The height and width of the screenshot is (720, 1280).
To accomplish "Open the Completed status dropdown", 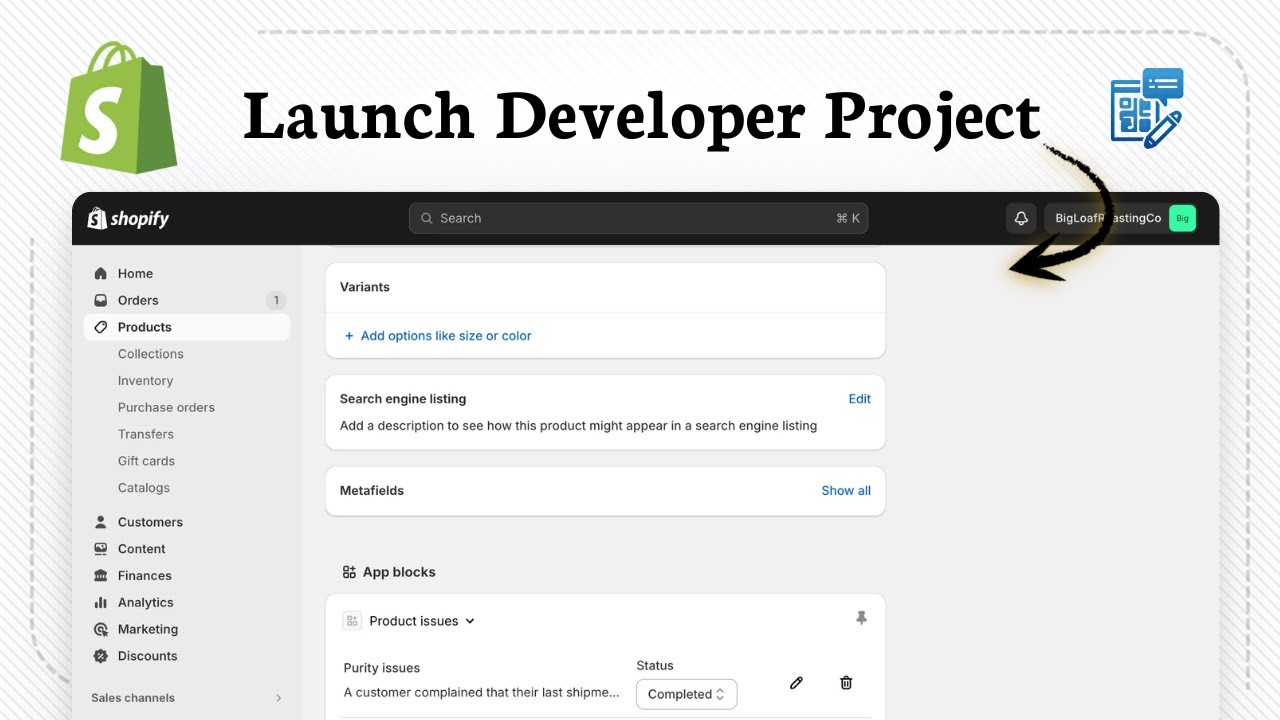I will click(687, 694).
